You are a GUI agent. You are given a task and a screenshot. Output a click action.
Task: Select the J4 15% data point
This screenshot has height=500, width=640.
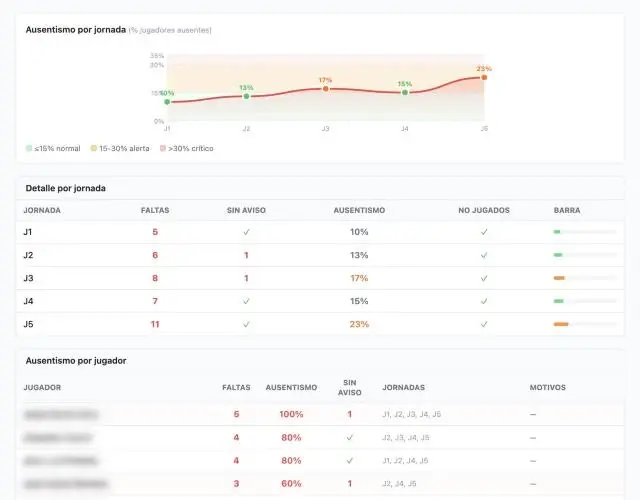[x=404, y=92]
